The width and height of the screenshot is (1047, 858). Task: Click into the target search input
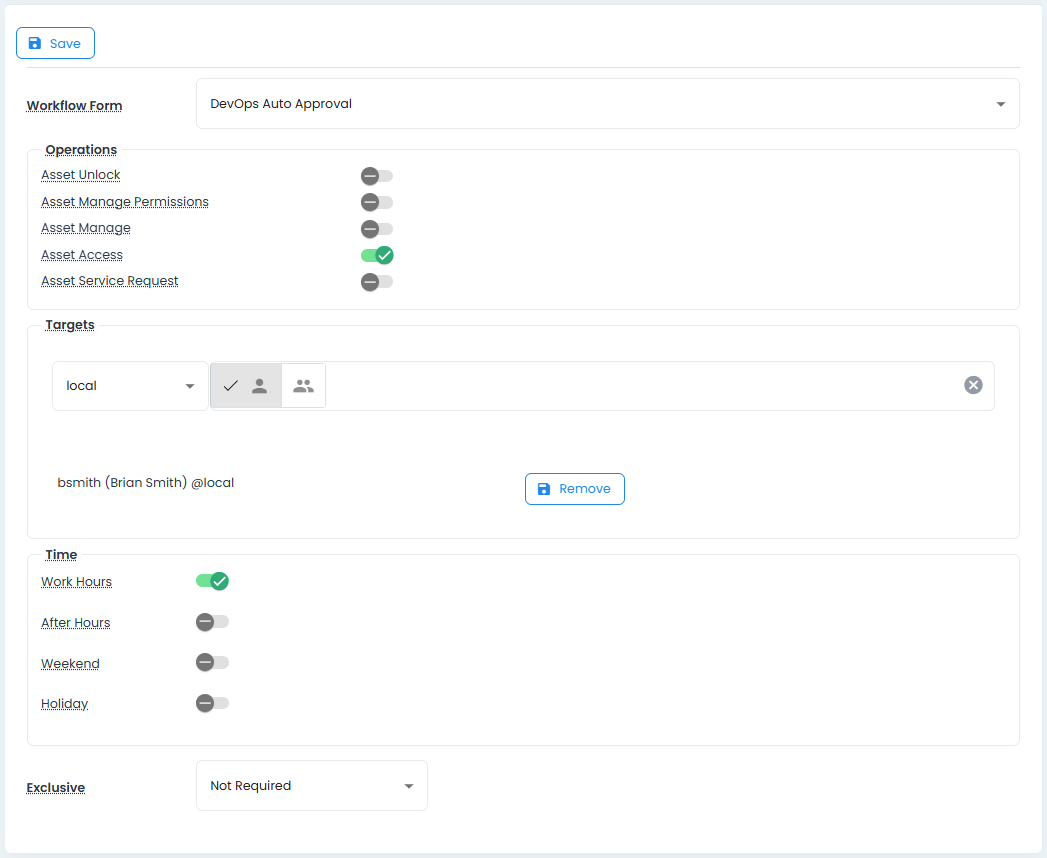coord(640,386)
